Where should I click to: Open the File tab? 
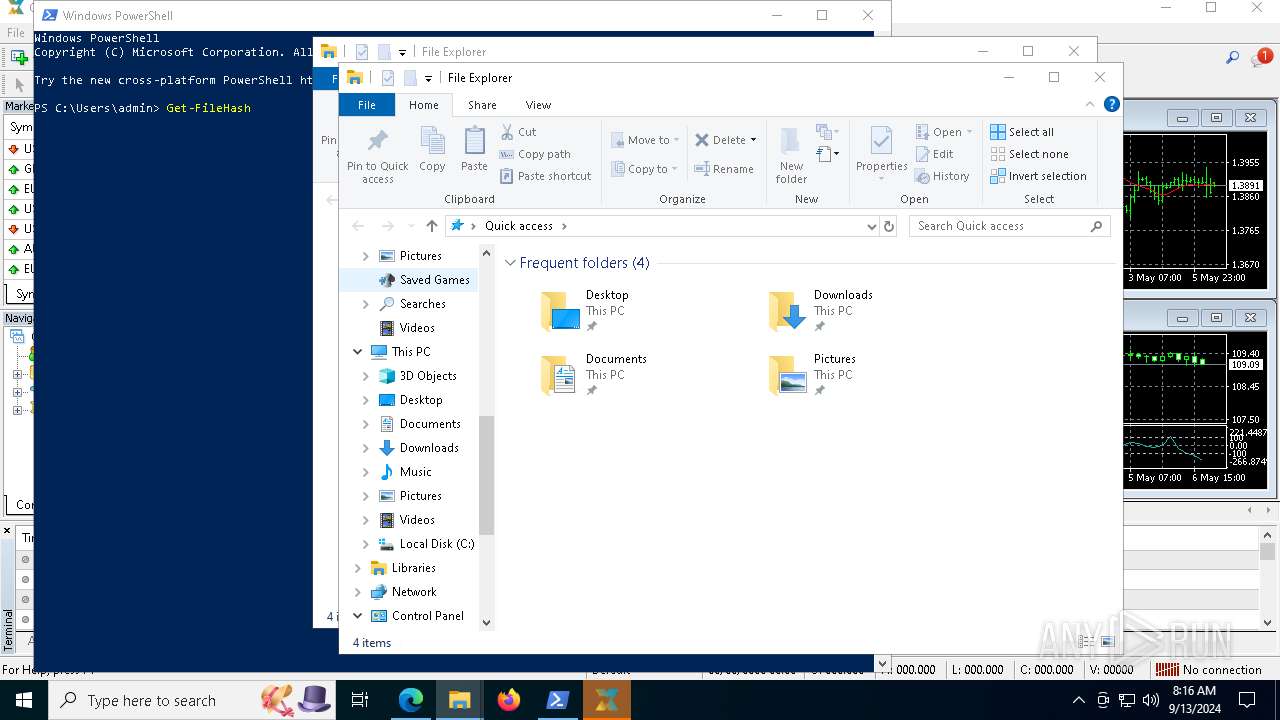[367, 105]
